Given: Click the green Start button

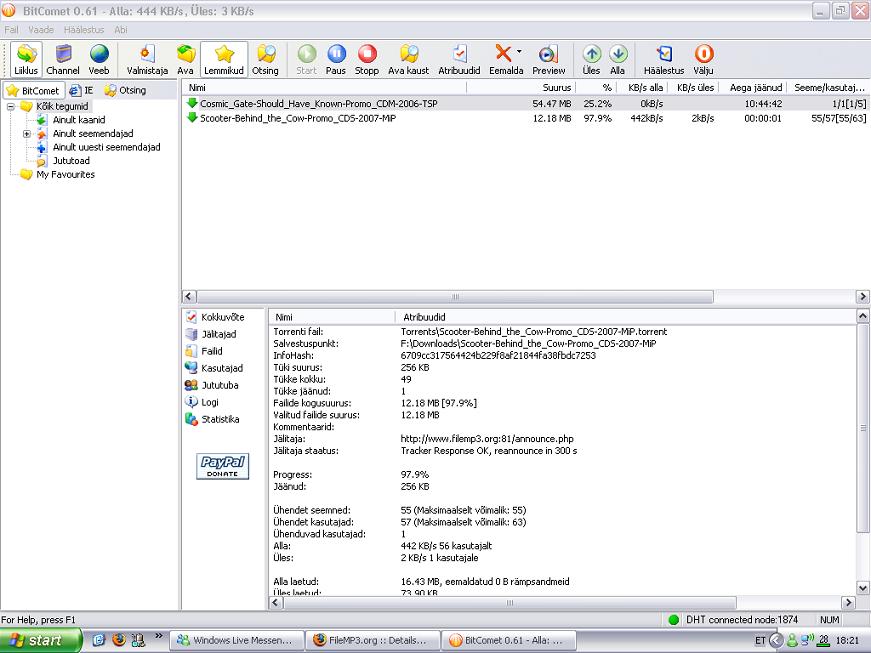Looking at the screenshot, I should point(307,59).
